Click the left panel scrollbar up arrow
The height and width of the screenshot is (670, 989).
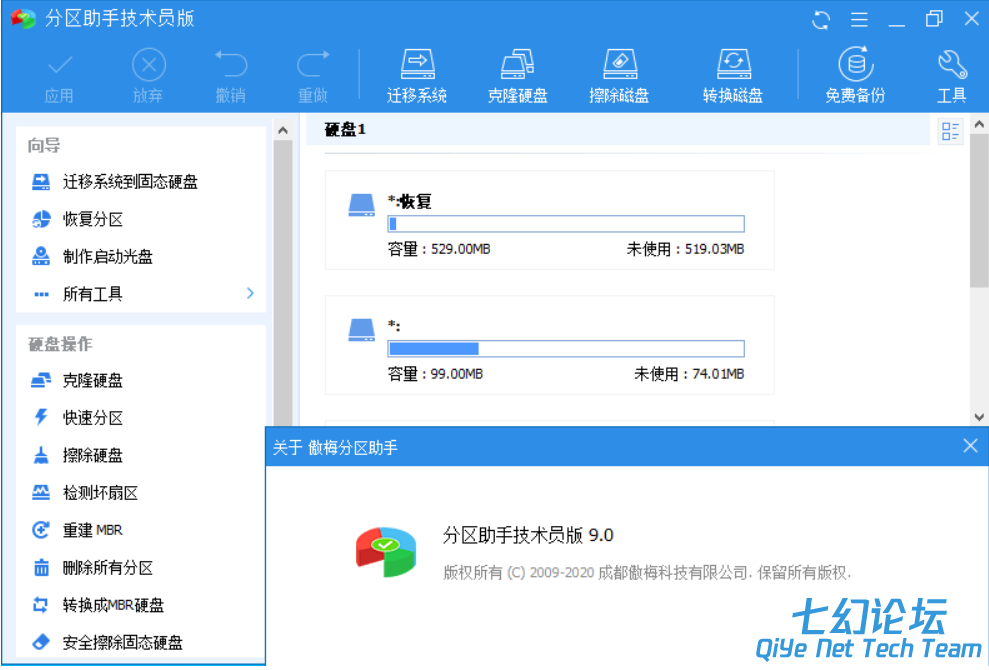[283, 131]
